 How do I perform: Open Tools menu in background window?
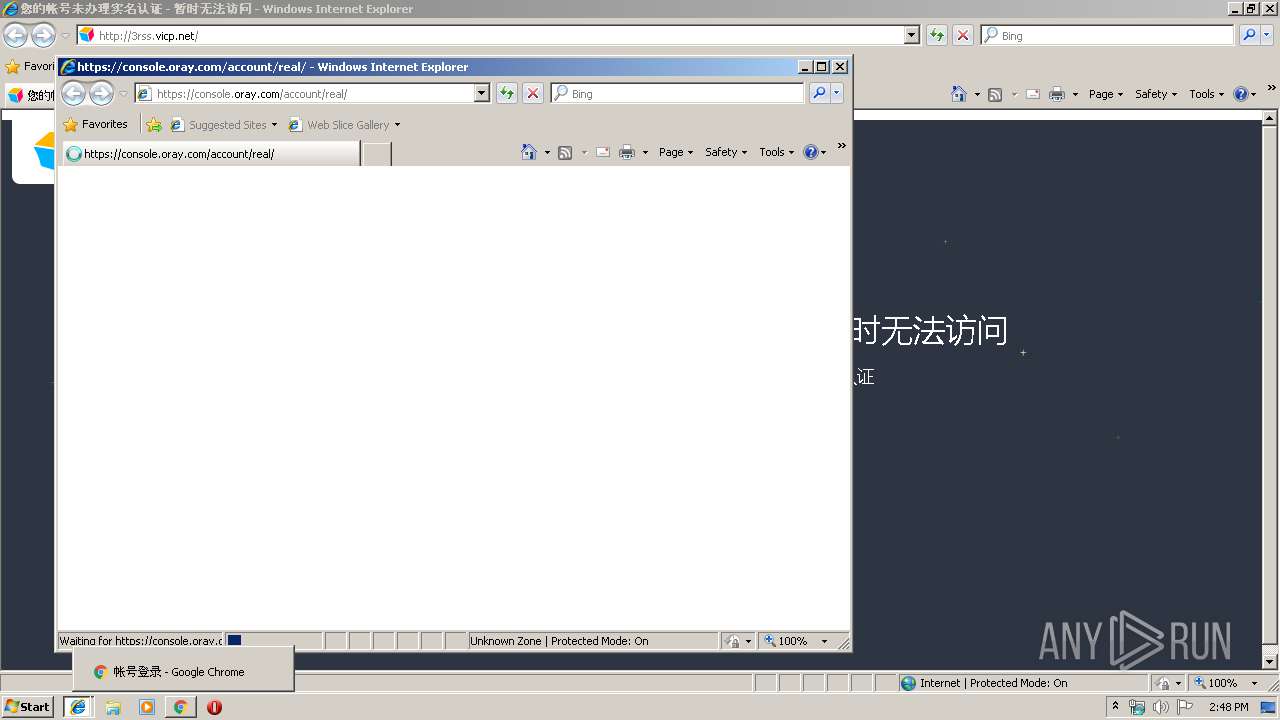pyautogui.click(x=1207, y=94)
